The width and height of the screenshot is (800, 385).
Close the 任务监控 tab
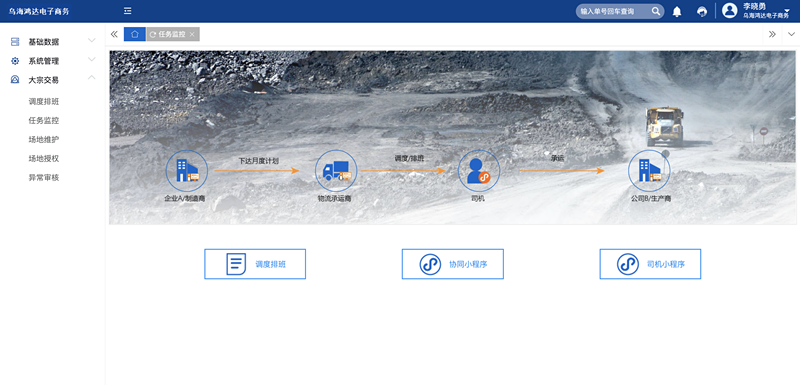[192, 34]
